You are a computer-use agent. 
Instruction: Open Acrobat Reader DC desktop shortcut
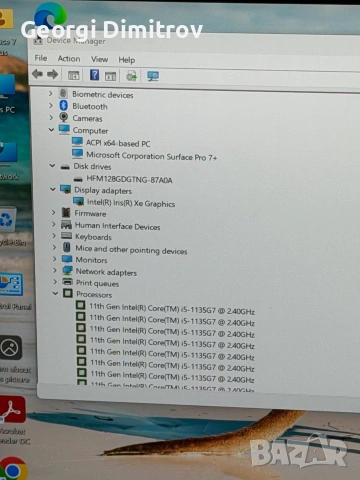click(13, 420)
